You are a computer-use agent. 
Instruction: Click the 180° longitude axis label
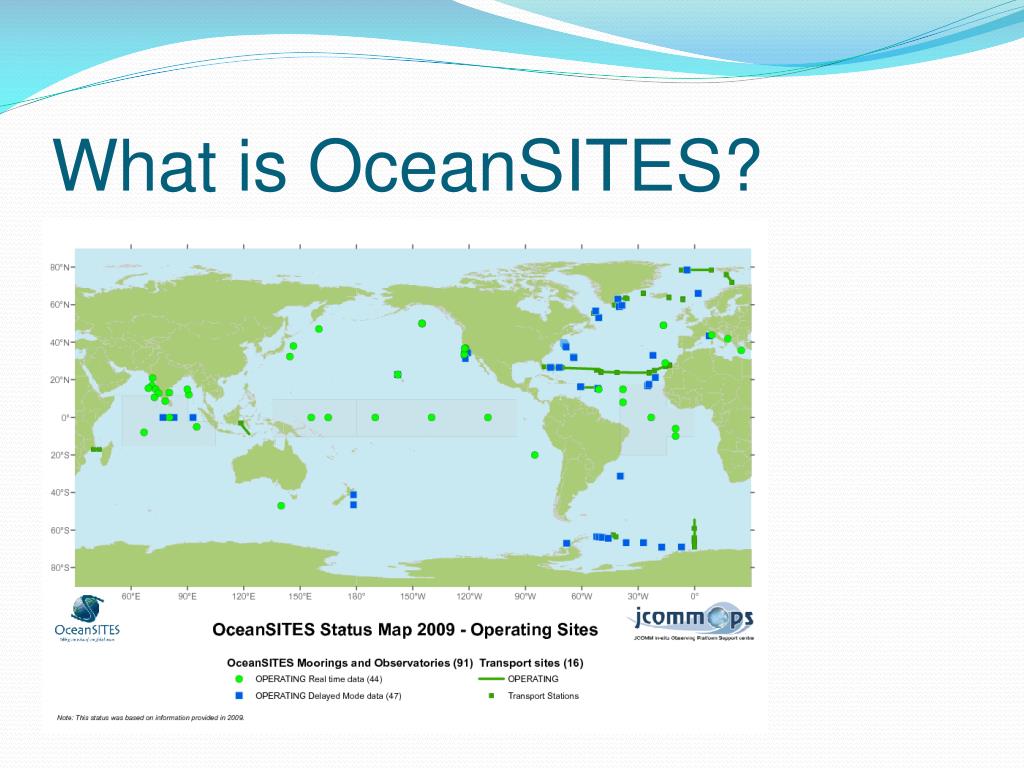(356, 596)
